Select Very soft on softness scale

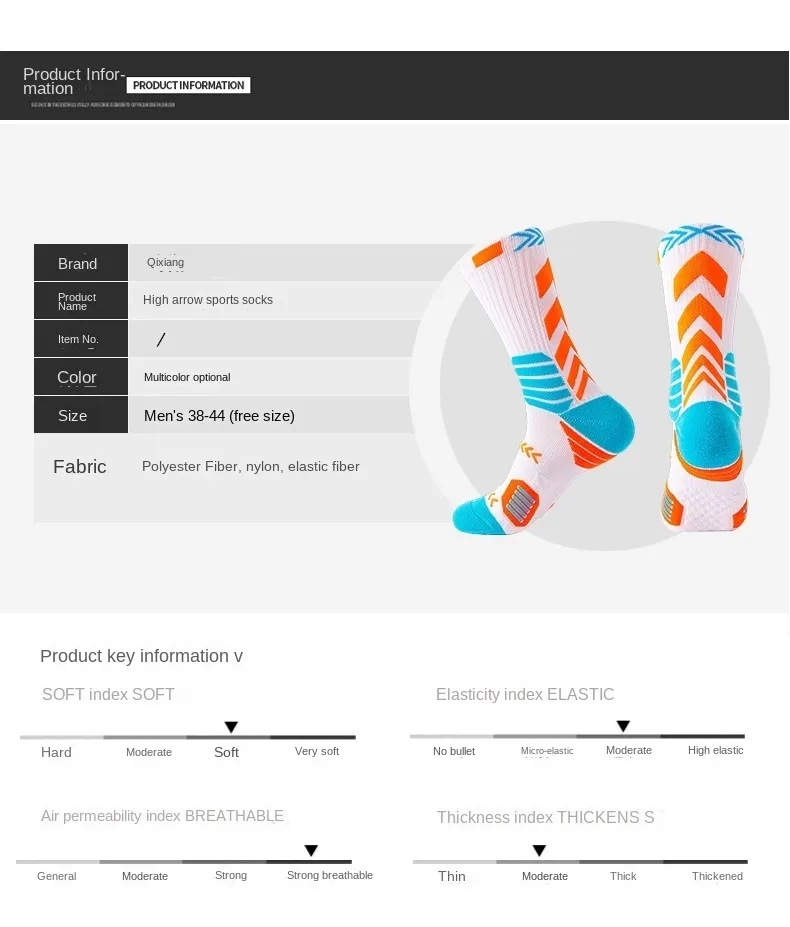click(317, 751)
